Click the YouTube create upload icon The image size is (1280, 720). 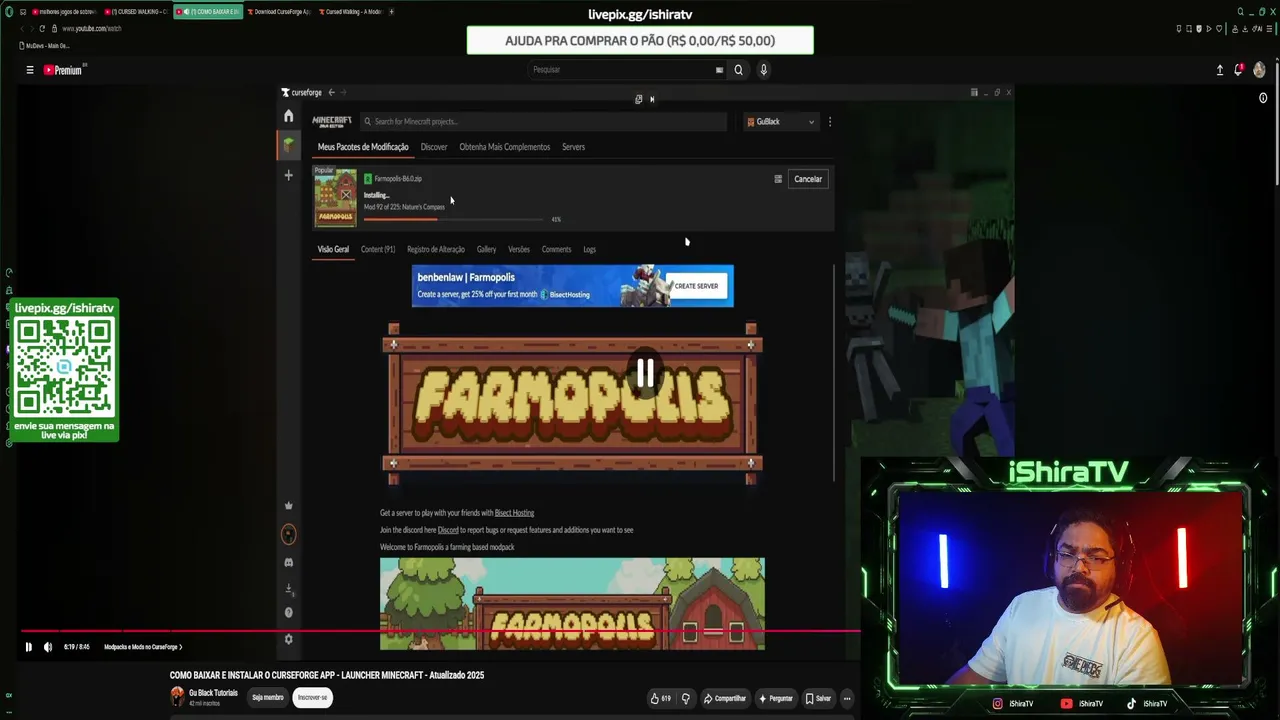[x=1219, y=70]
